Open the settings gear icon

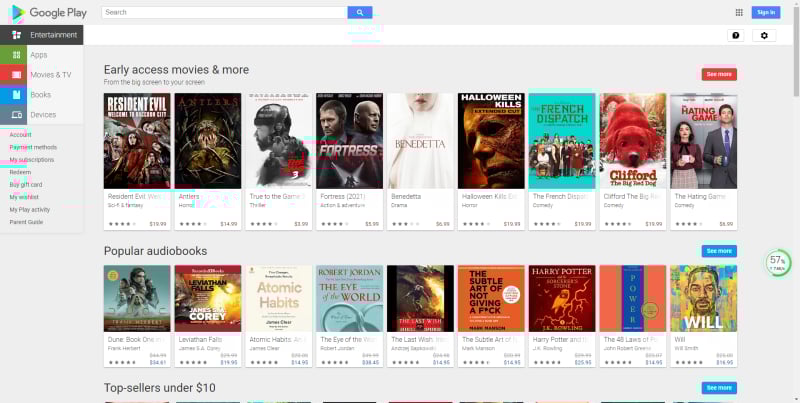(764, 35)
